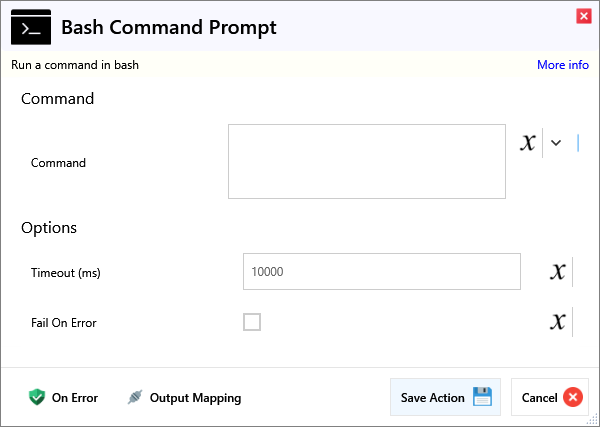600x427 pixels.
Task: Click the green shield On Error icon
Action: click(x=37, y=397)
